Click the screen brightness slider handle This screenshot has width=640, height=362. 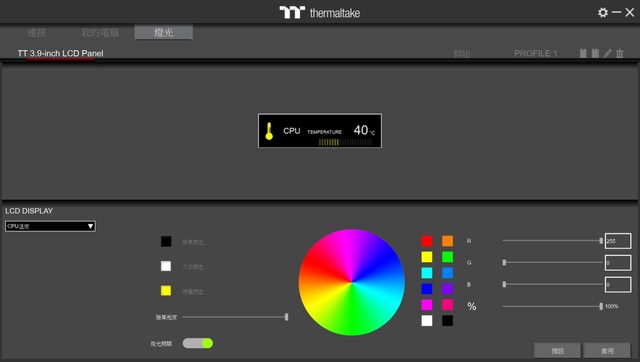click(287, 317)
